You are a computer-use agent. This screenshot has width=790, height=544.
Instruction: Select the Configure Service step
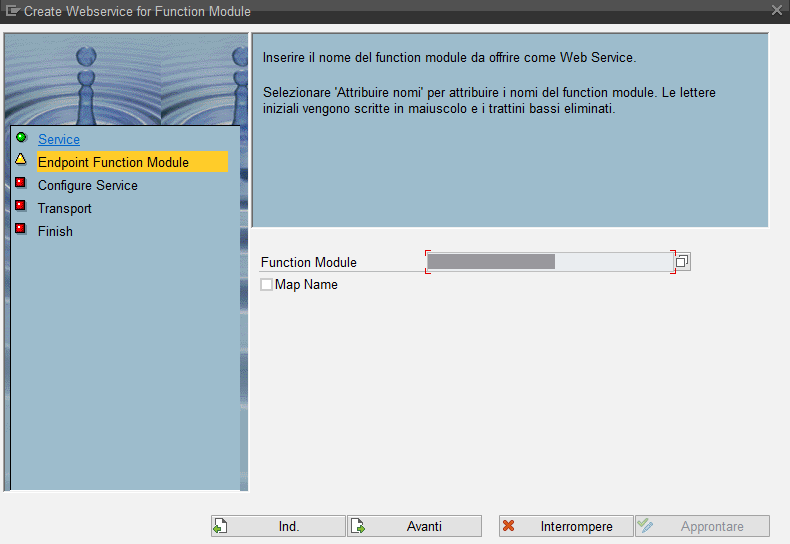coord(88,185)
